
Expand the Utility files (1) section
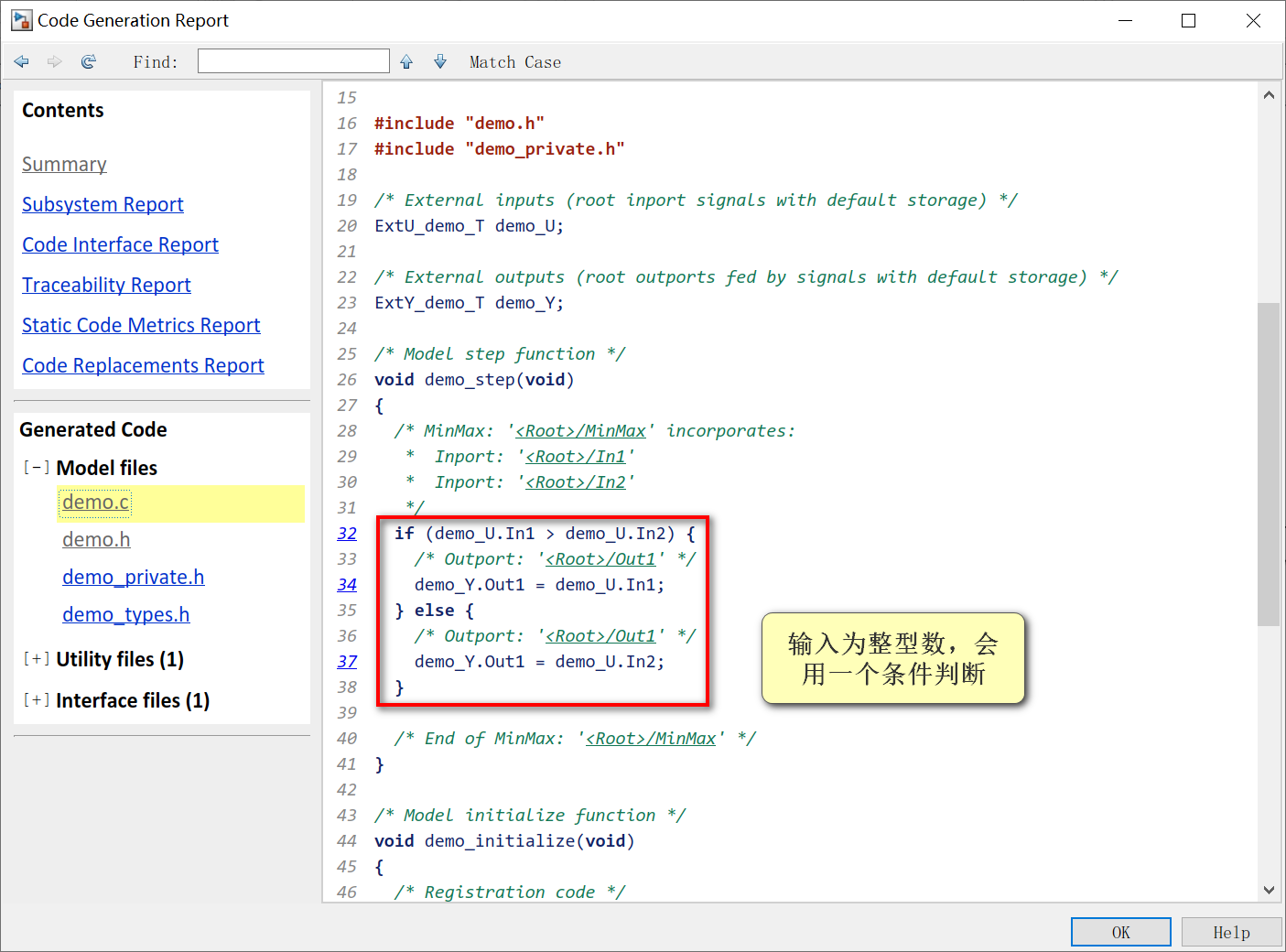(x=37, y=658)
